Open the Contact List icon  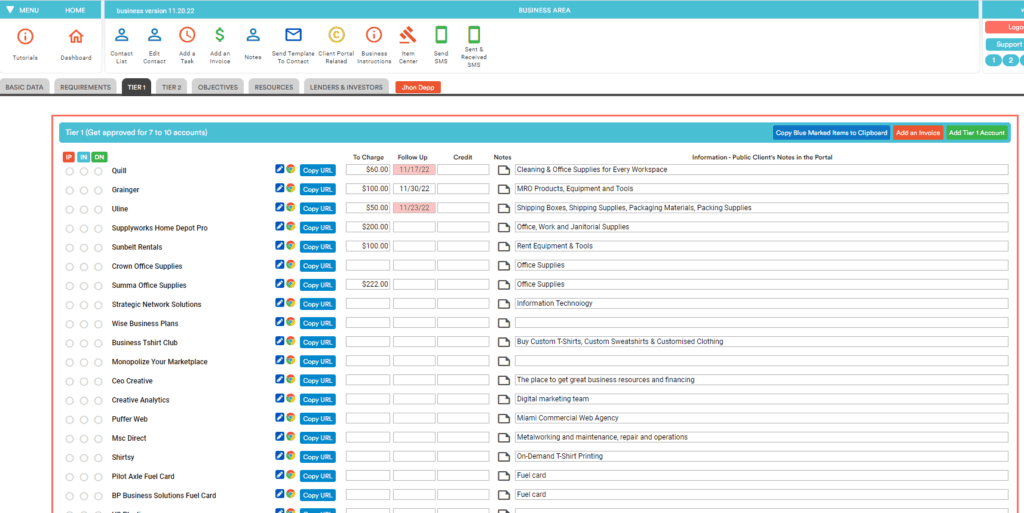click(x=121, y=35)
